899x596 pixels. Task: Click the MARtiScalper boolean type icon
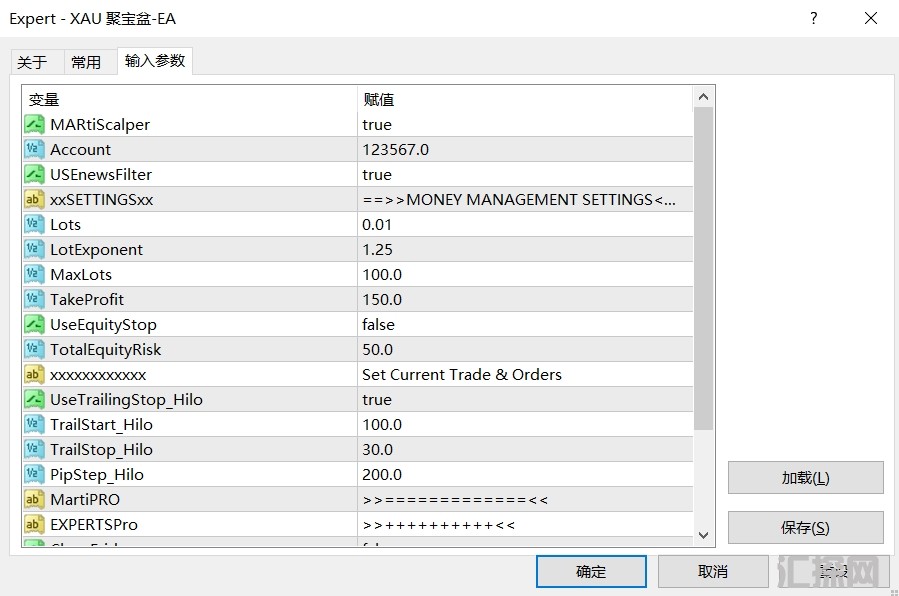point(34,124)
